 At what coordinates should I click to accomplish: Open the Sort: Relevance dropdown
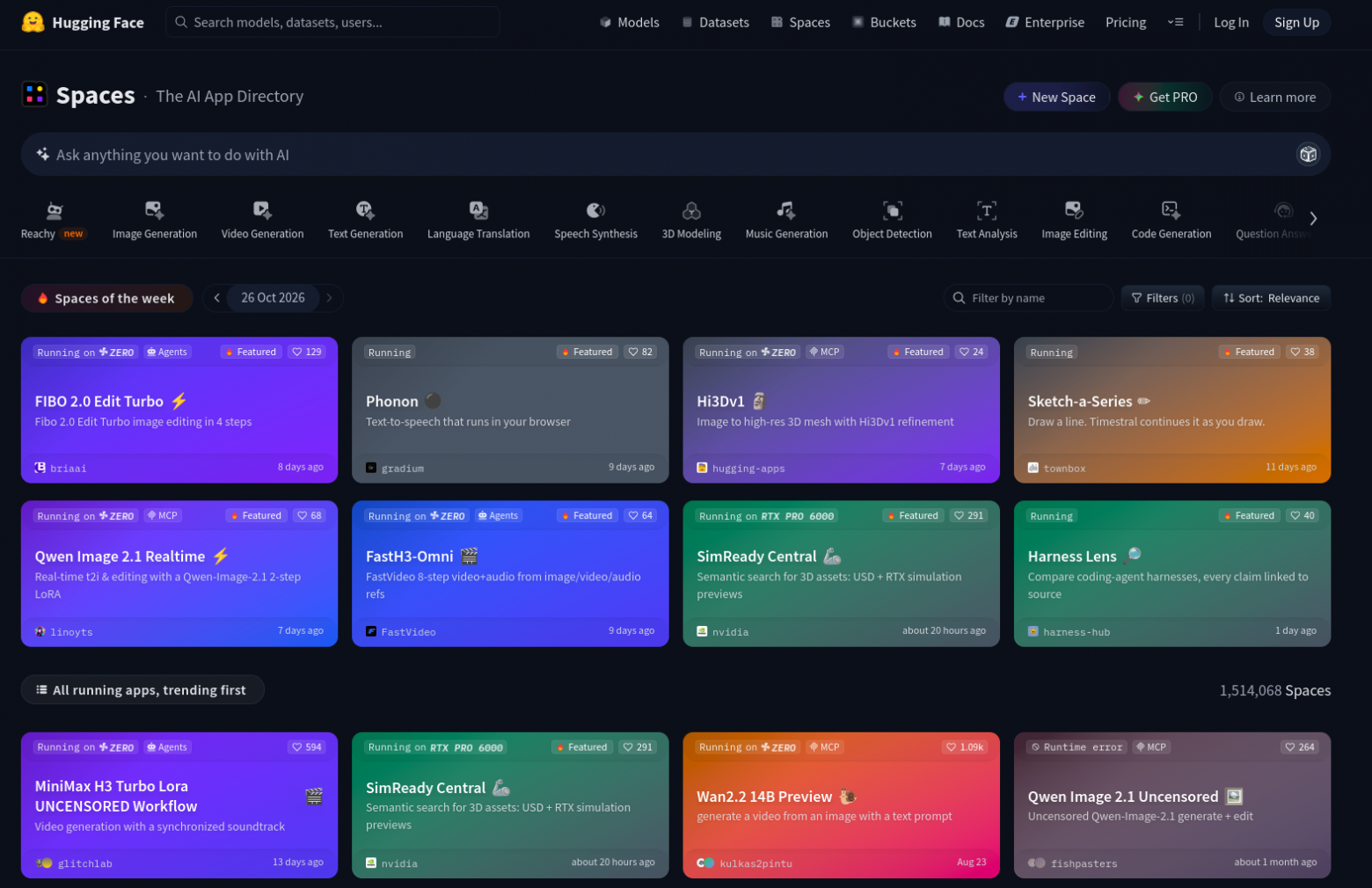pos(1271,298)
